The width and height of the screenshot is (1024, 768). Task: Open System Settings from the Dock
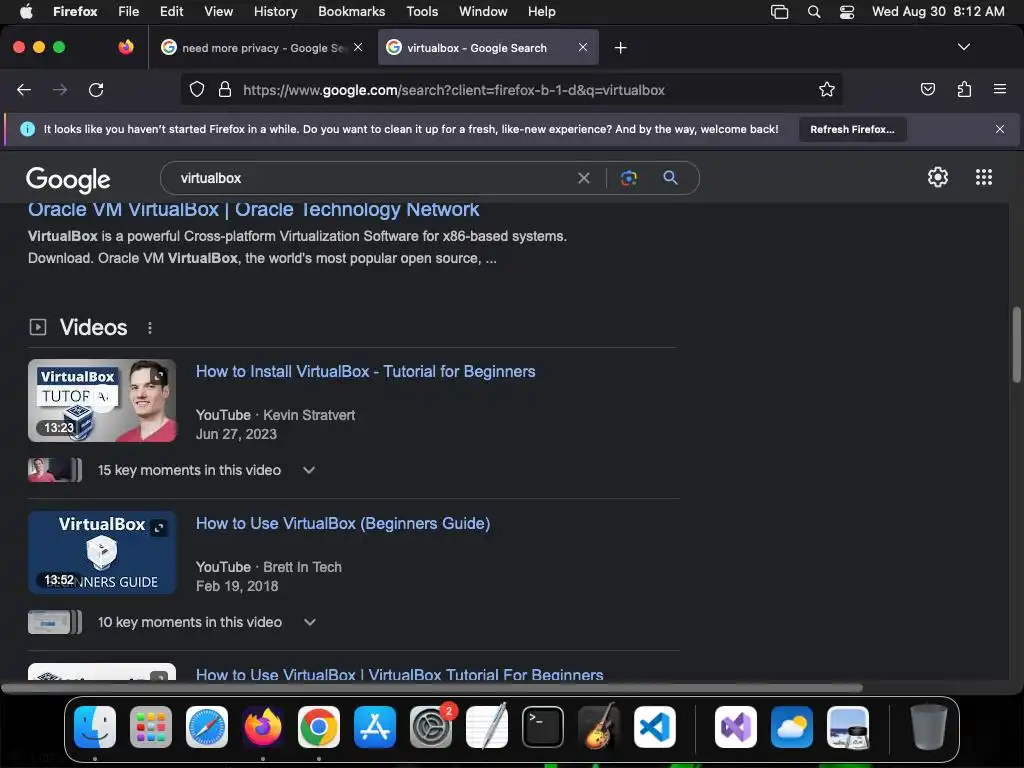[x=431, y=727]
